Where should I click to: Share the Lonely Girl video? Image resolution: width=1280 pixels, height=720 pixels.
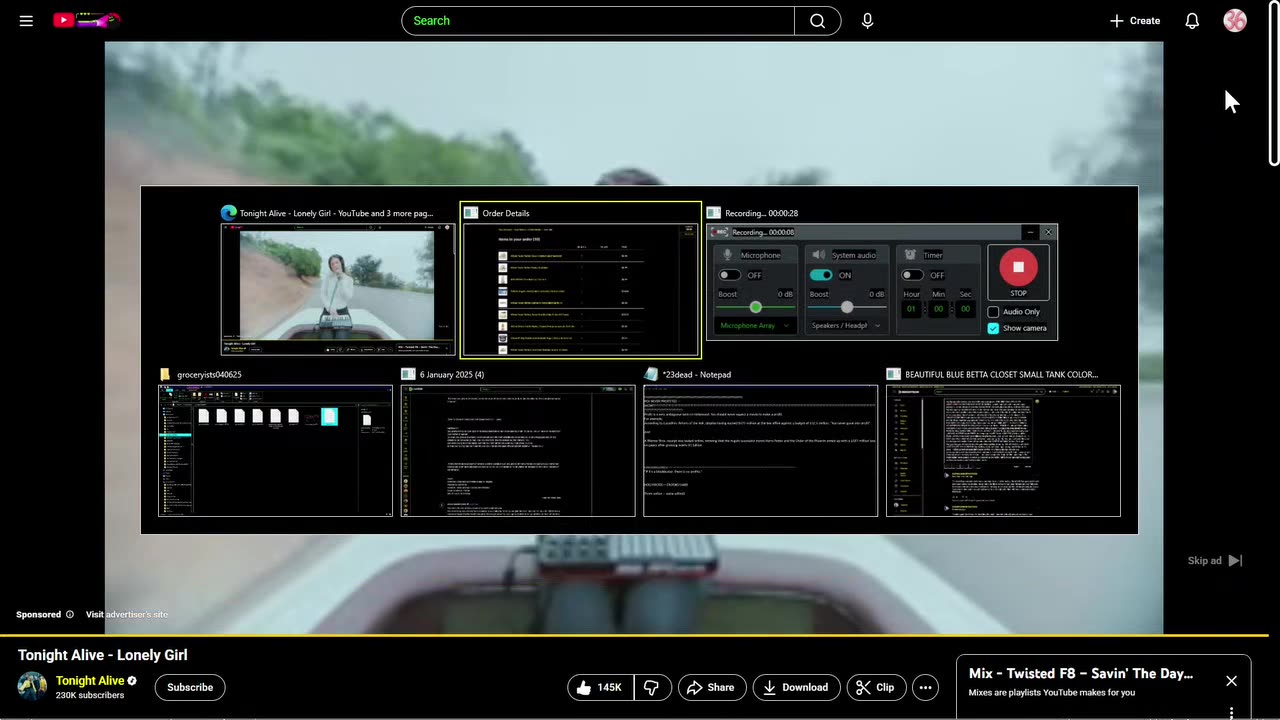tap(711, 687)
